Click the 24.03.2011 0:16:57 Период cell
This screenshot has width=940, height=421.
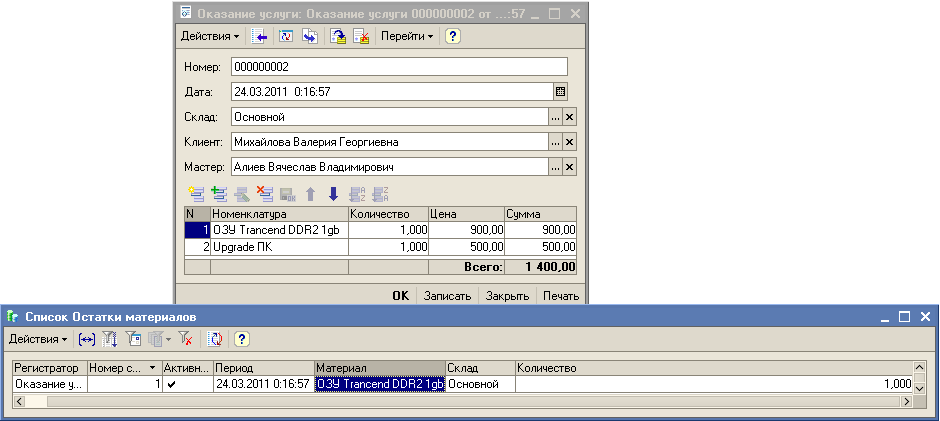click(264, 384)
